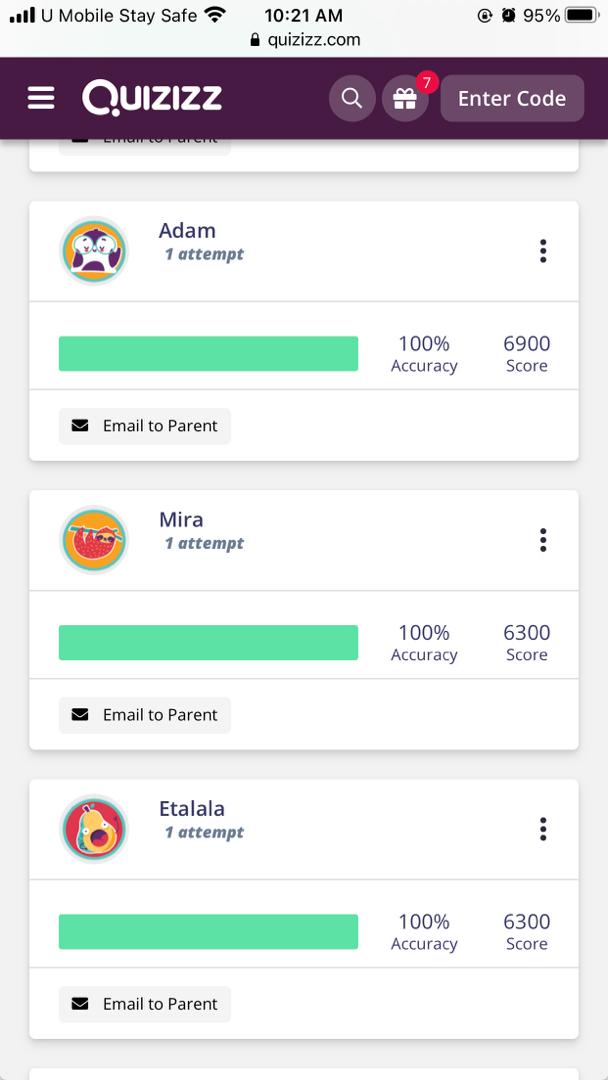Click Adam's green accuracy bar
Viewport: 608px width, 1080px height.
208,354
